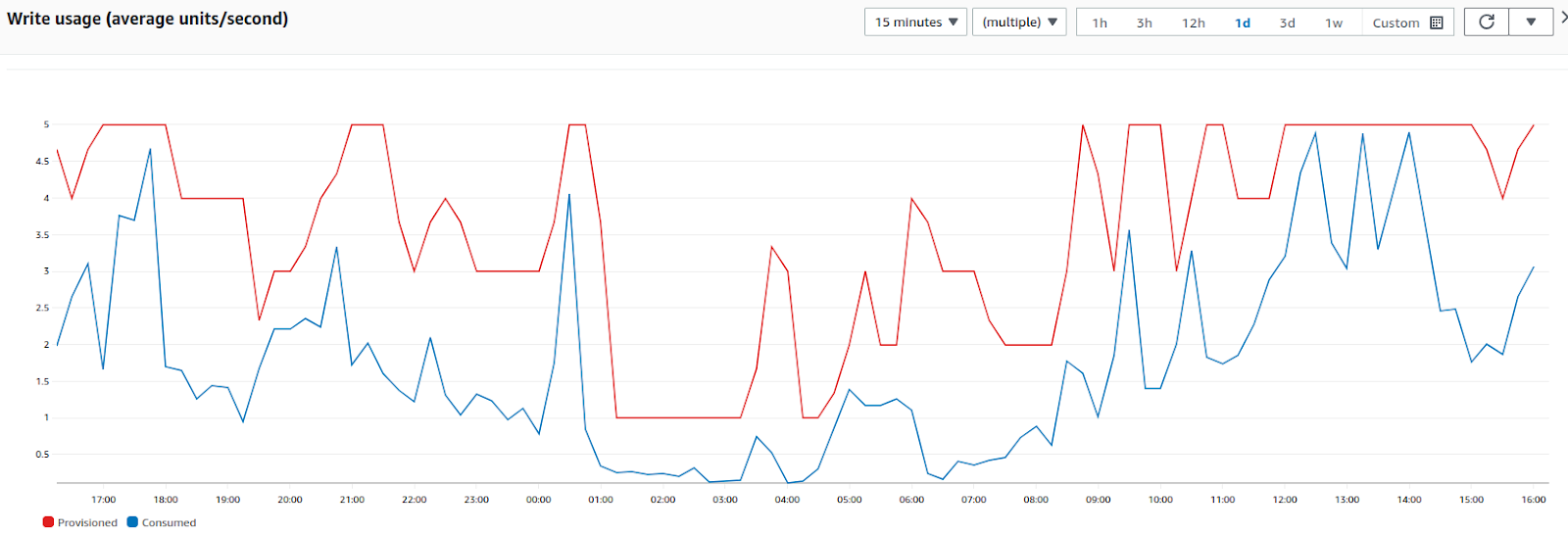Viewport: 1568px width, 535px height.
Task: Click the 12:00 marker on time axis
Action: [x=1285, y=500]
